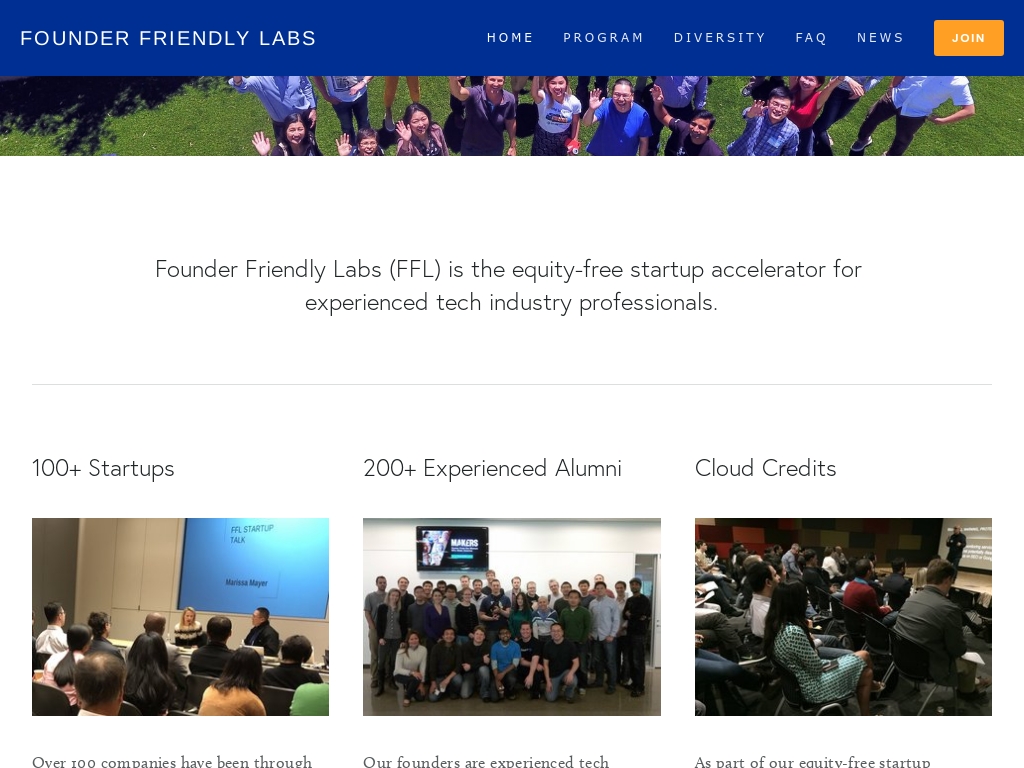Click the Cloud Credits heading
Image resolution: width=1024 pixels, height=768 pixels.
point(765,468)
